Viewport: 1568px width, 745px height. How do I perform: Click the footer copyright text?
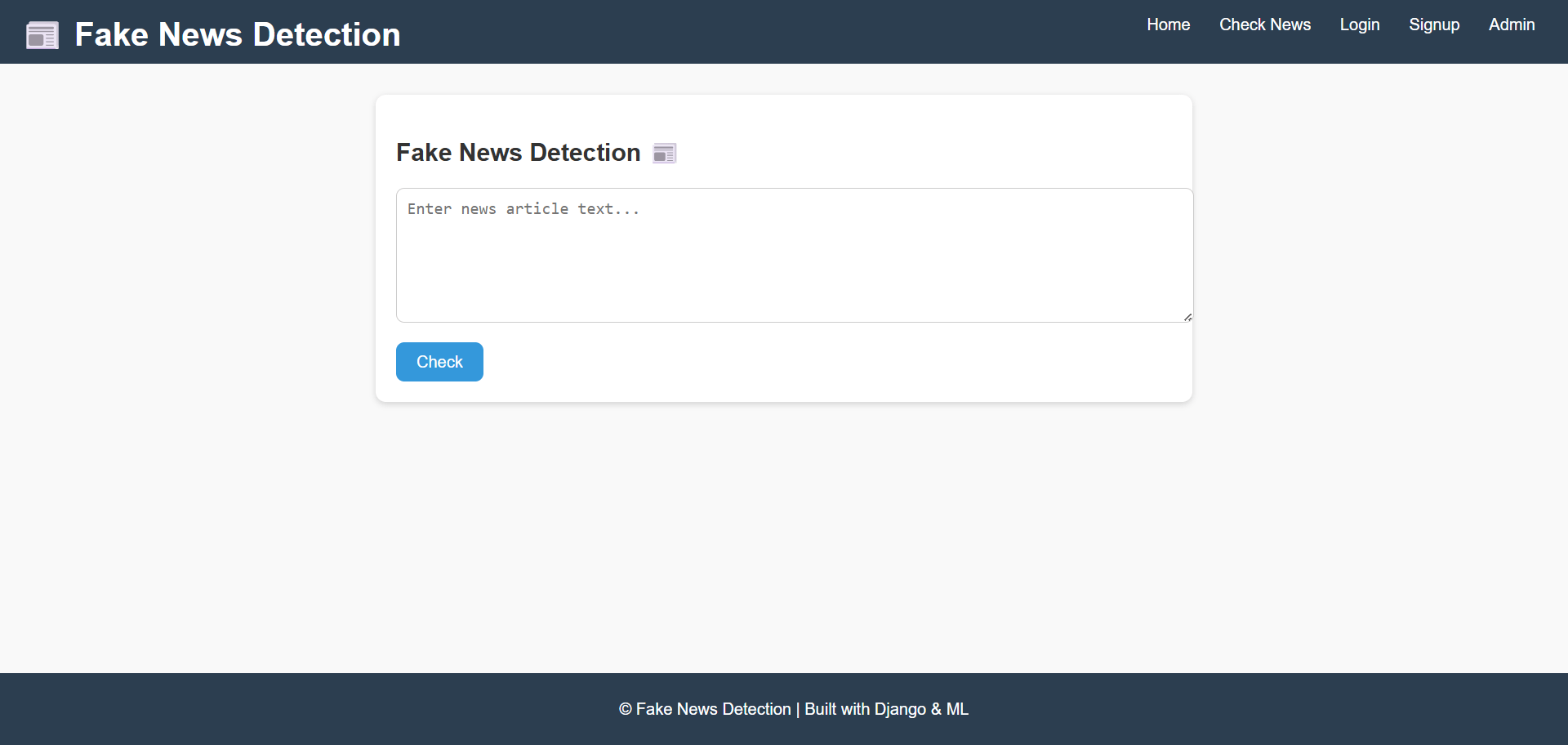pos(793,709)
